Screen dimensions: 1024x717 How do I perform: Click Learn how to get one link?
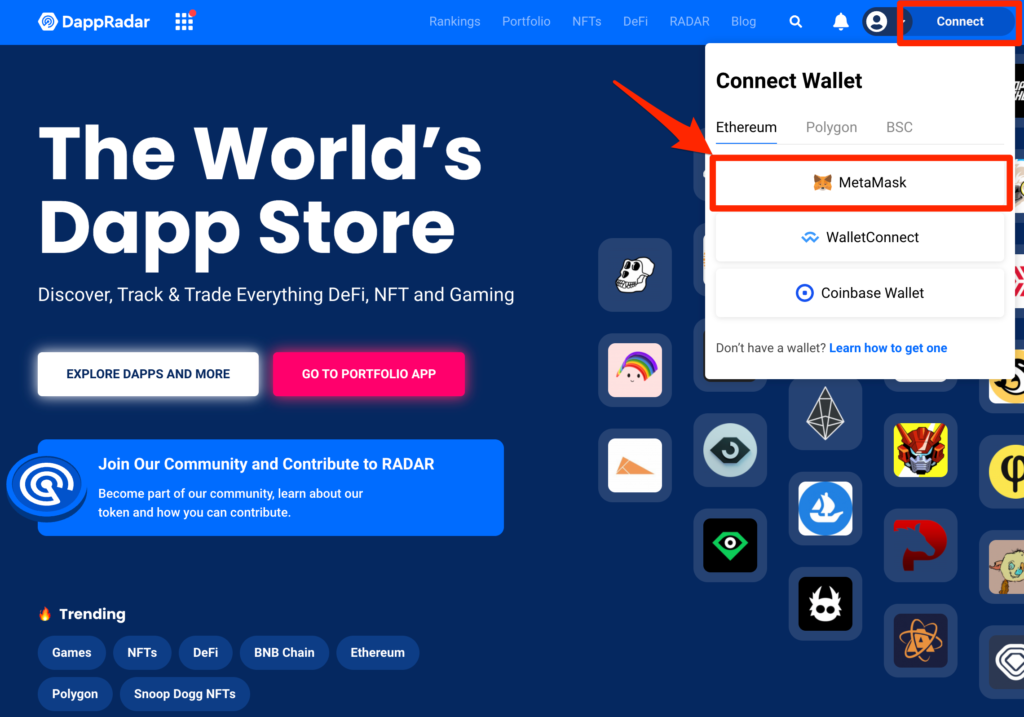click(x=888, y=348)
